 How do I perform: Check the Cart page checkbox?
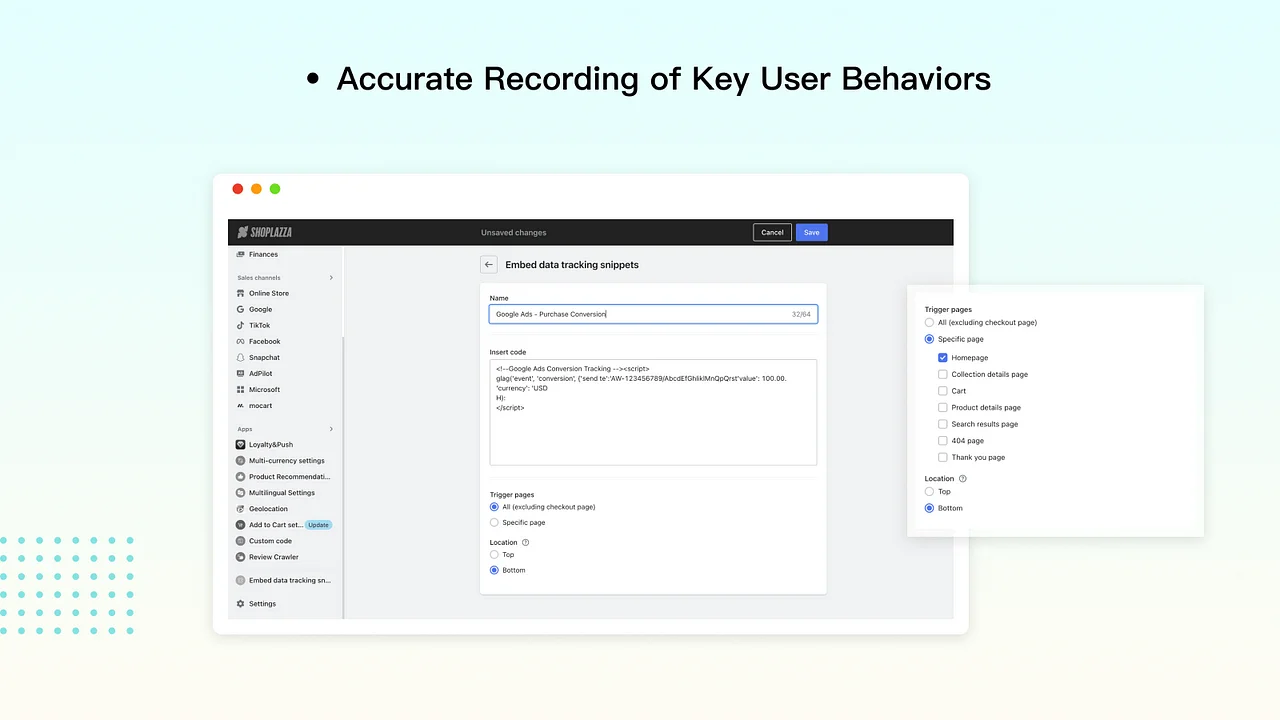click(943, 391)
